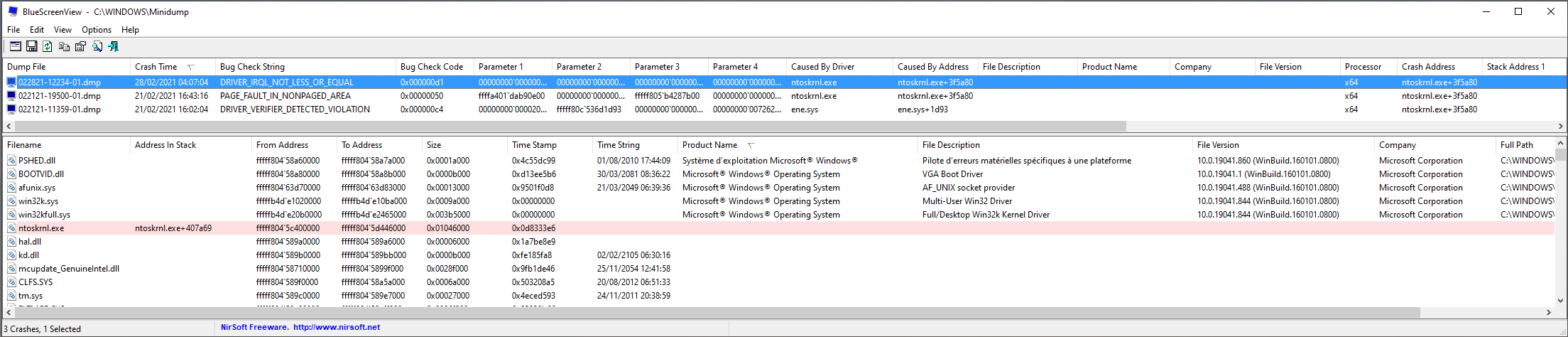Image resolution: width=1568 pixels, height=337 pixels.
Task: Open Advanced Options from the toolbar
Action: (15, 46)
